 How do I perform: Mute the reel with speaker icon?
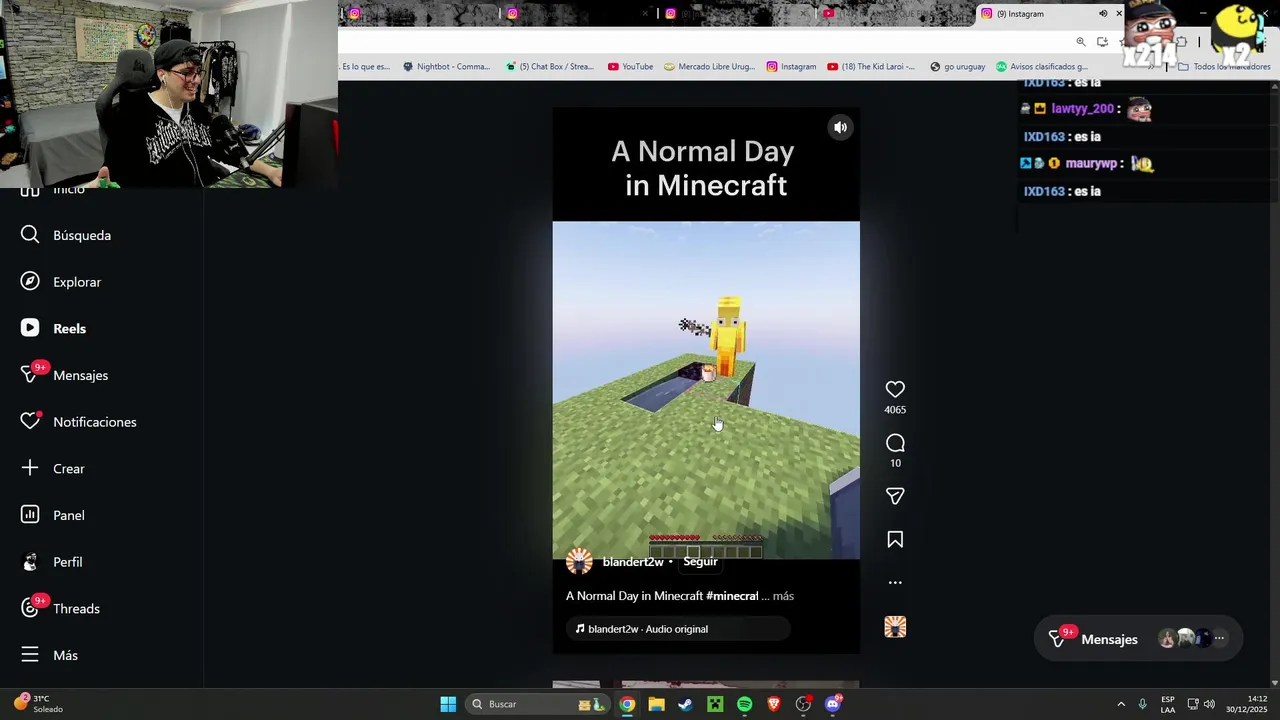click(x=841, y=127)
